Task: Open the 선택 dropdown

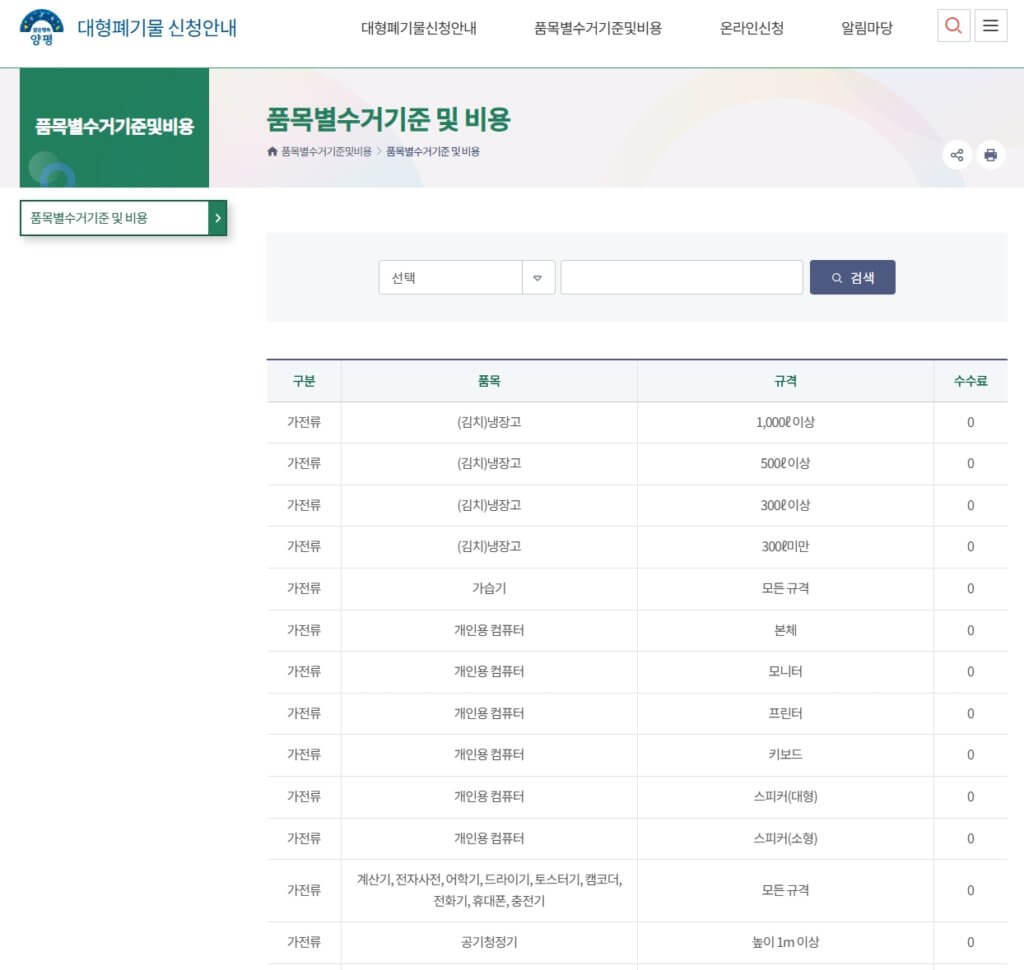Action: tap(466, 278)
